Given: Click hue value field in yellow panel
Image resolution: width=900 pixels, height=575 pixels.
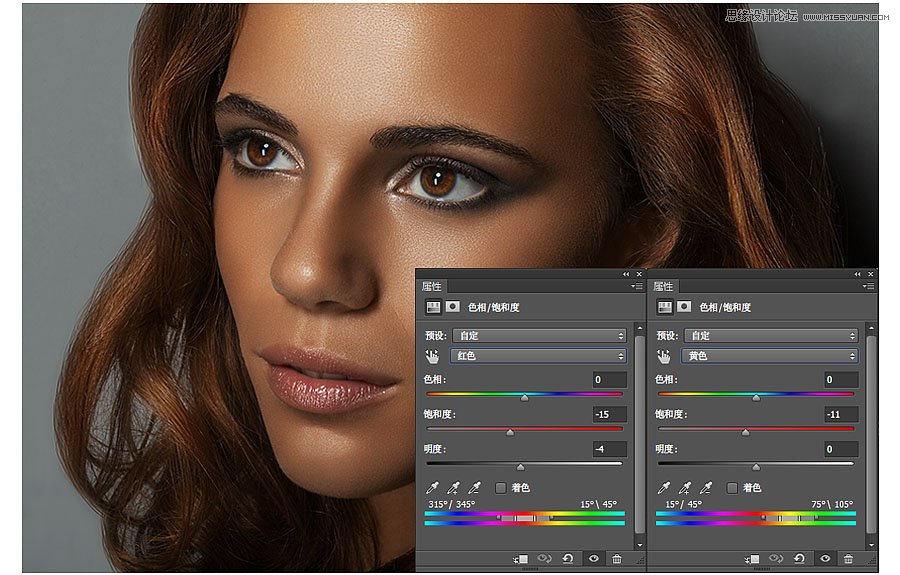Looking at the screenshot, I should pos(841,379).
